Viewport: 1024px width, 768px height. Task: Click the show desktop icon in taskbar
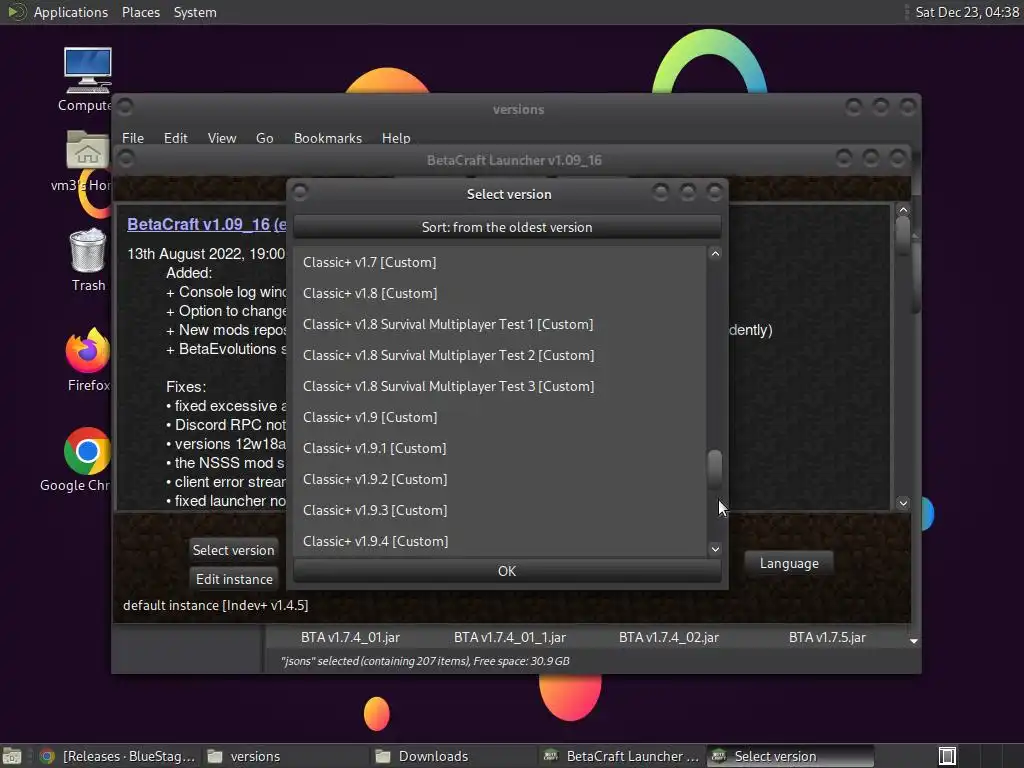coord(12,756)
